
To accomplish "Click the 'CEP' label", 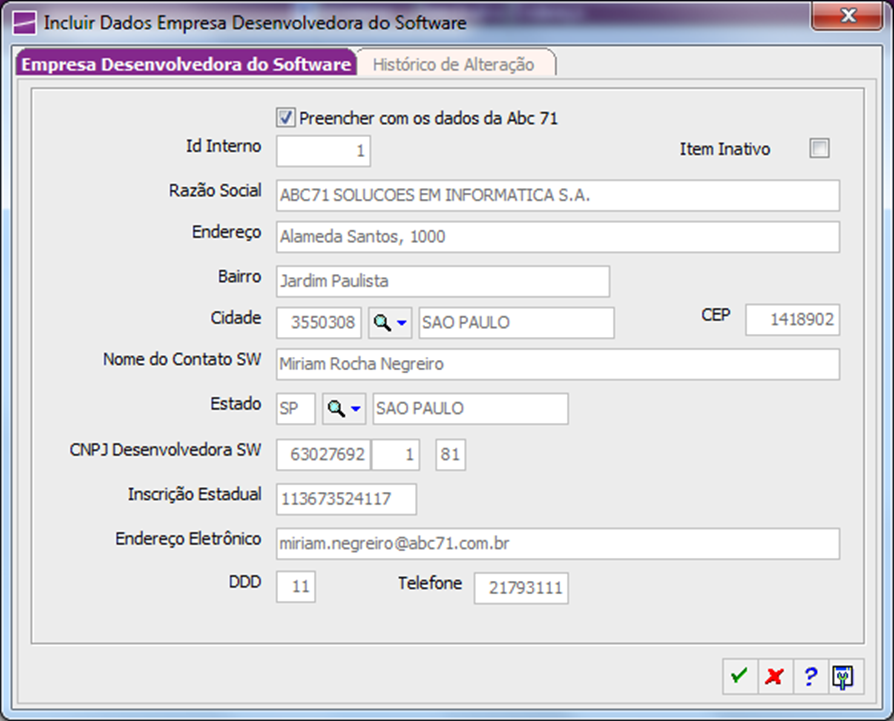I will pos(716,315).
